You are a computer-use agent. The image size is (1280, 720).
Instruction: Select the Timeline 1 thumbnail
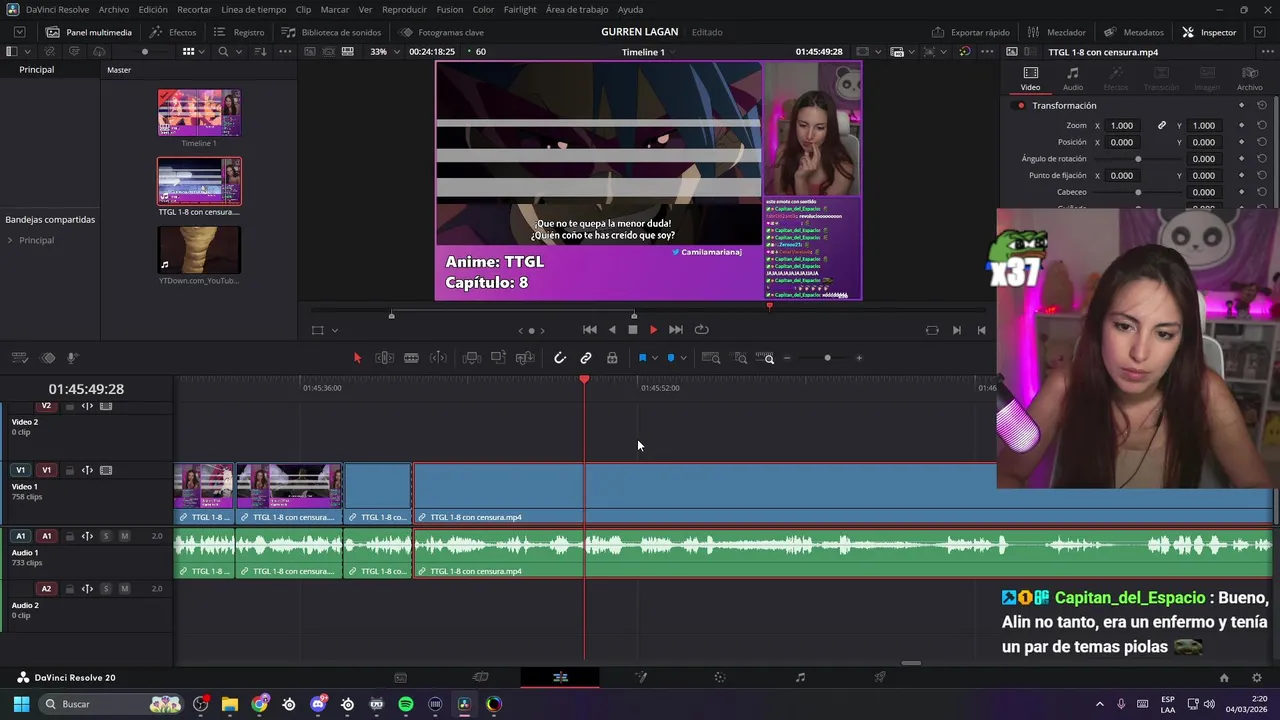click(199, 113)
